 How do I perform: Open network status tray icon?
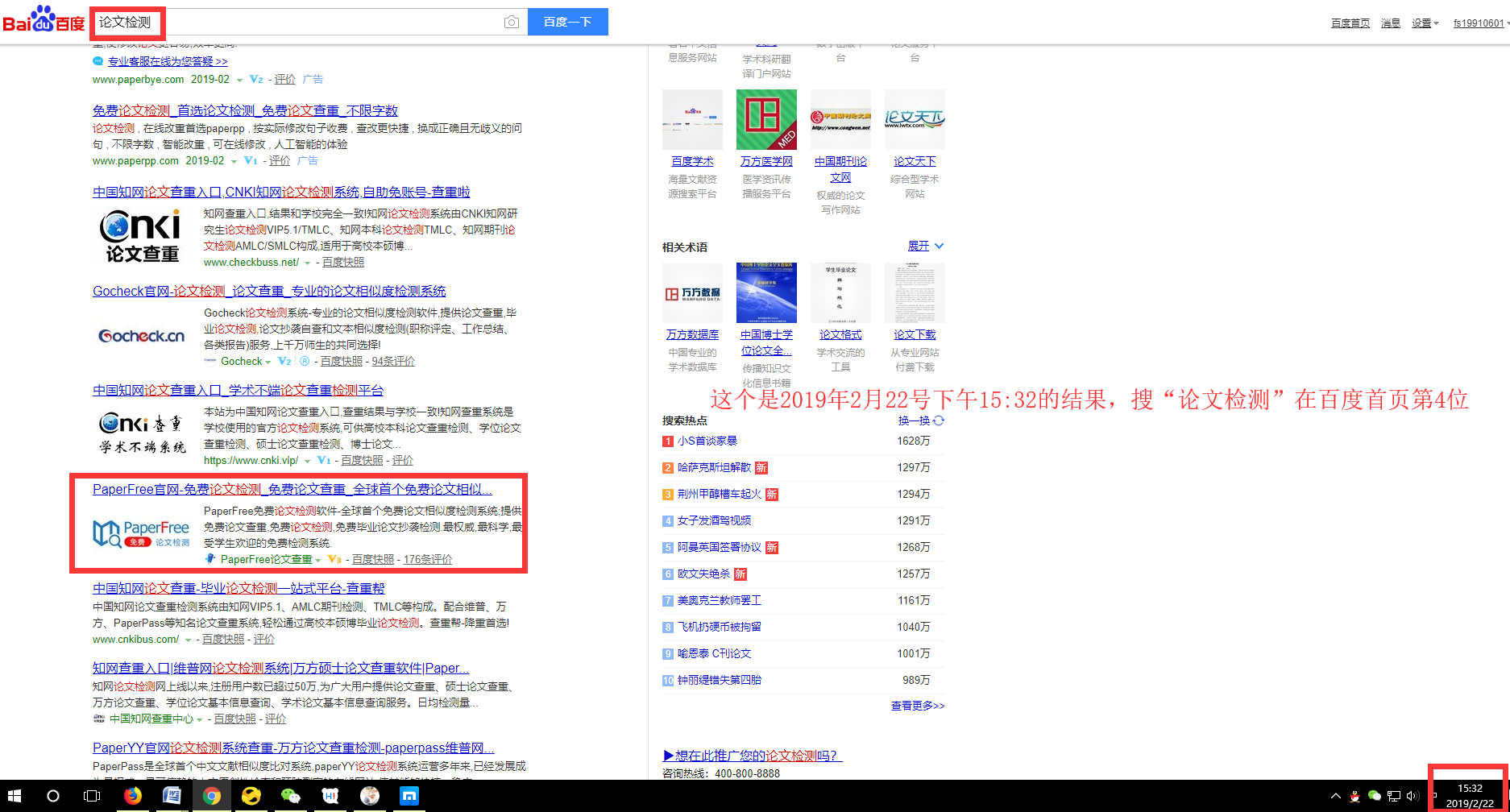[x=1394, y=796]
